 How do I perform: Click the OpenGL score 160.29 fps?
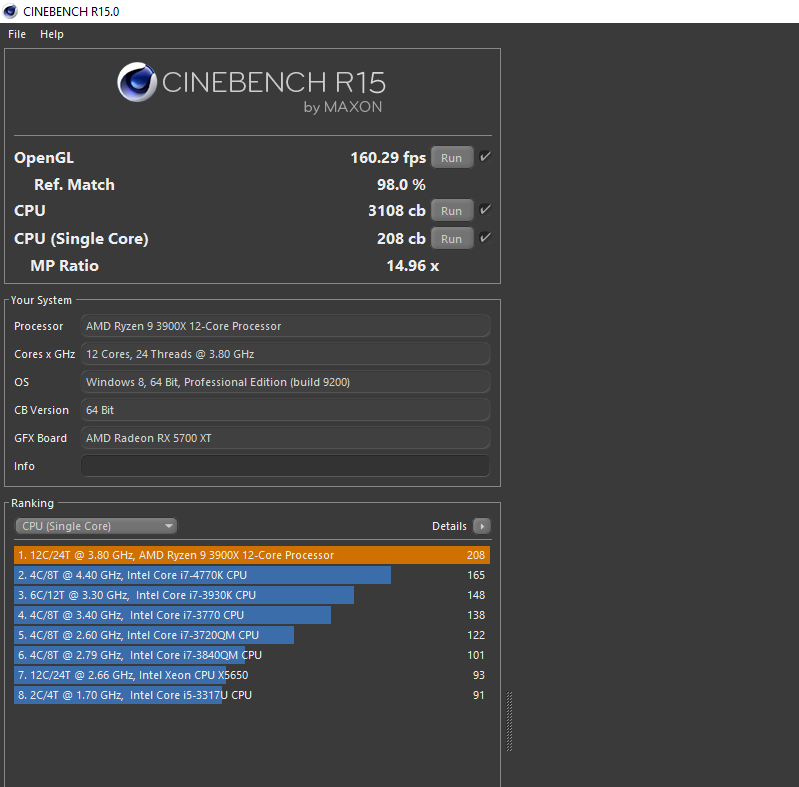[x=388, y=158]
